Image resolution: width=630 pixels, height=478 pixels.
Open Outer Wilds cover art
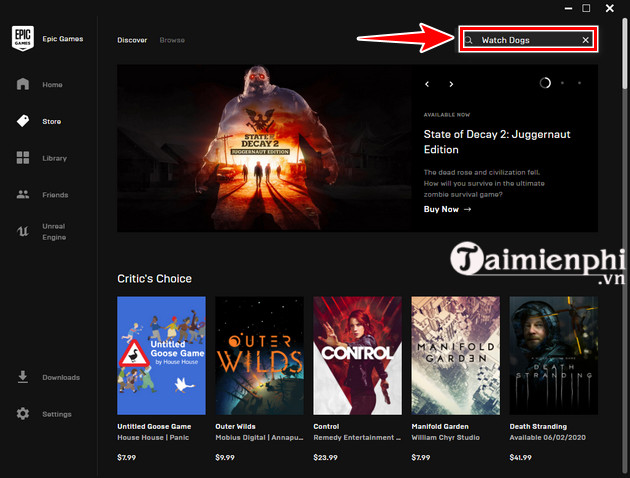259,355
